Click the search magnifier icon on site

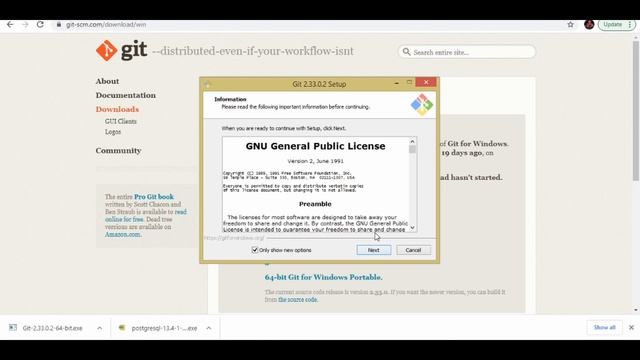[x=406, y=52]
